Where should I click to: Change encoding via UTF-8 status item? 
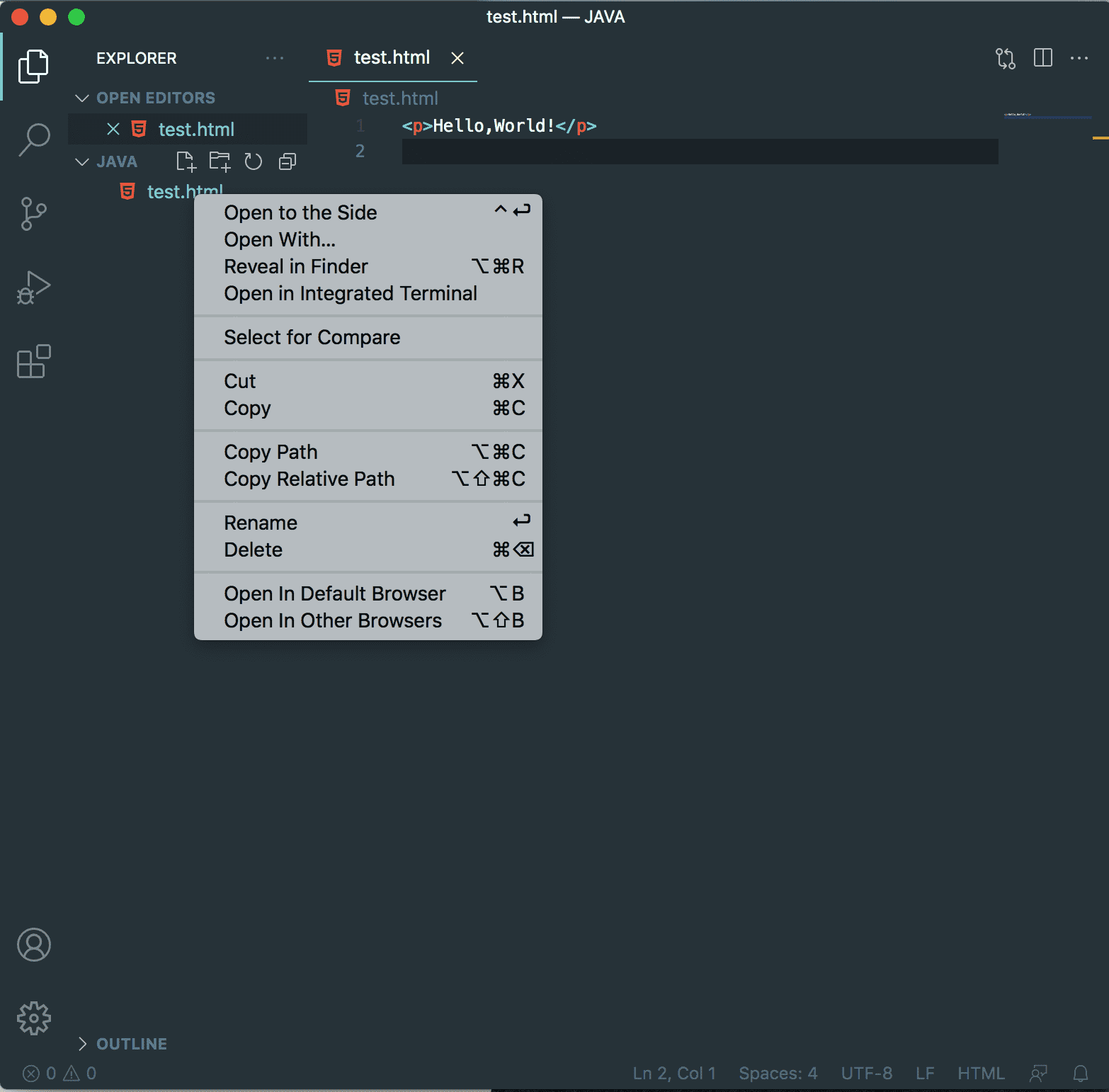point(866,1074)
